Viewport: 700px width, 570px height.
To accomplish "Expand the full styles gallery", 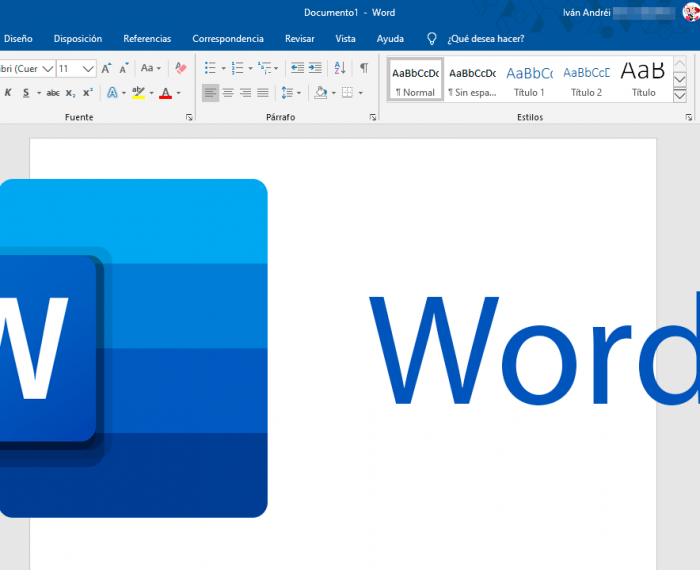I will pyautogui.click(x=679, y=96).
